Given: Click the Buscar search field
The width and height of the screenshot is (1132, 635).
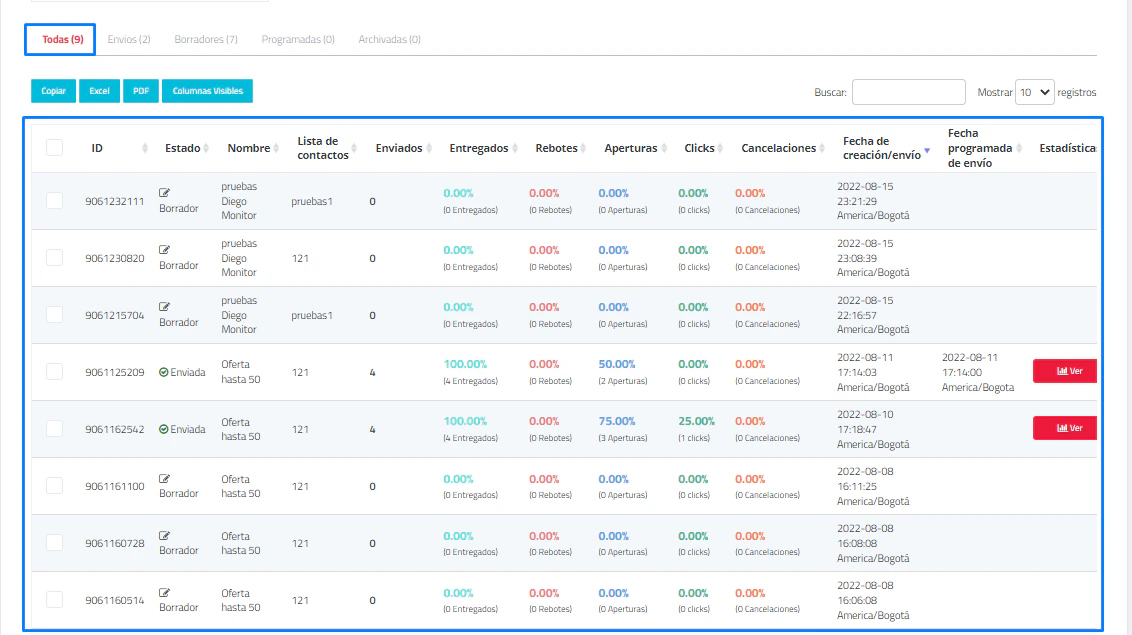Looking at the screenshot, I should point(908,92).
